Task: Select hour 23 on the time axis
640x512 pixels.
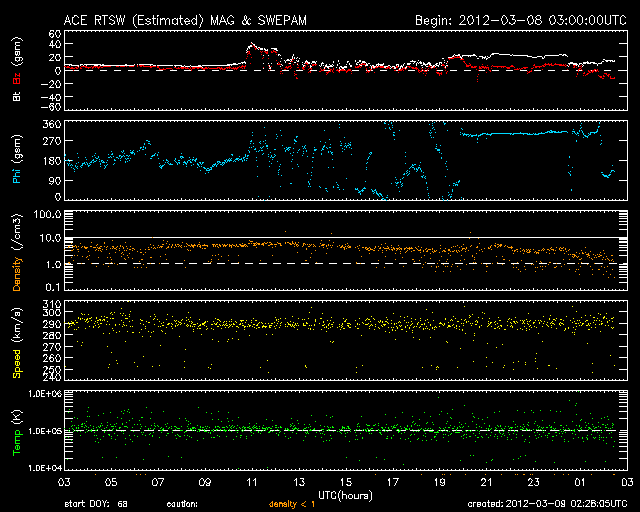Action: click(x=533, y=482)
